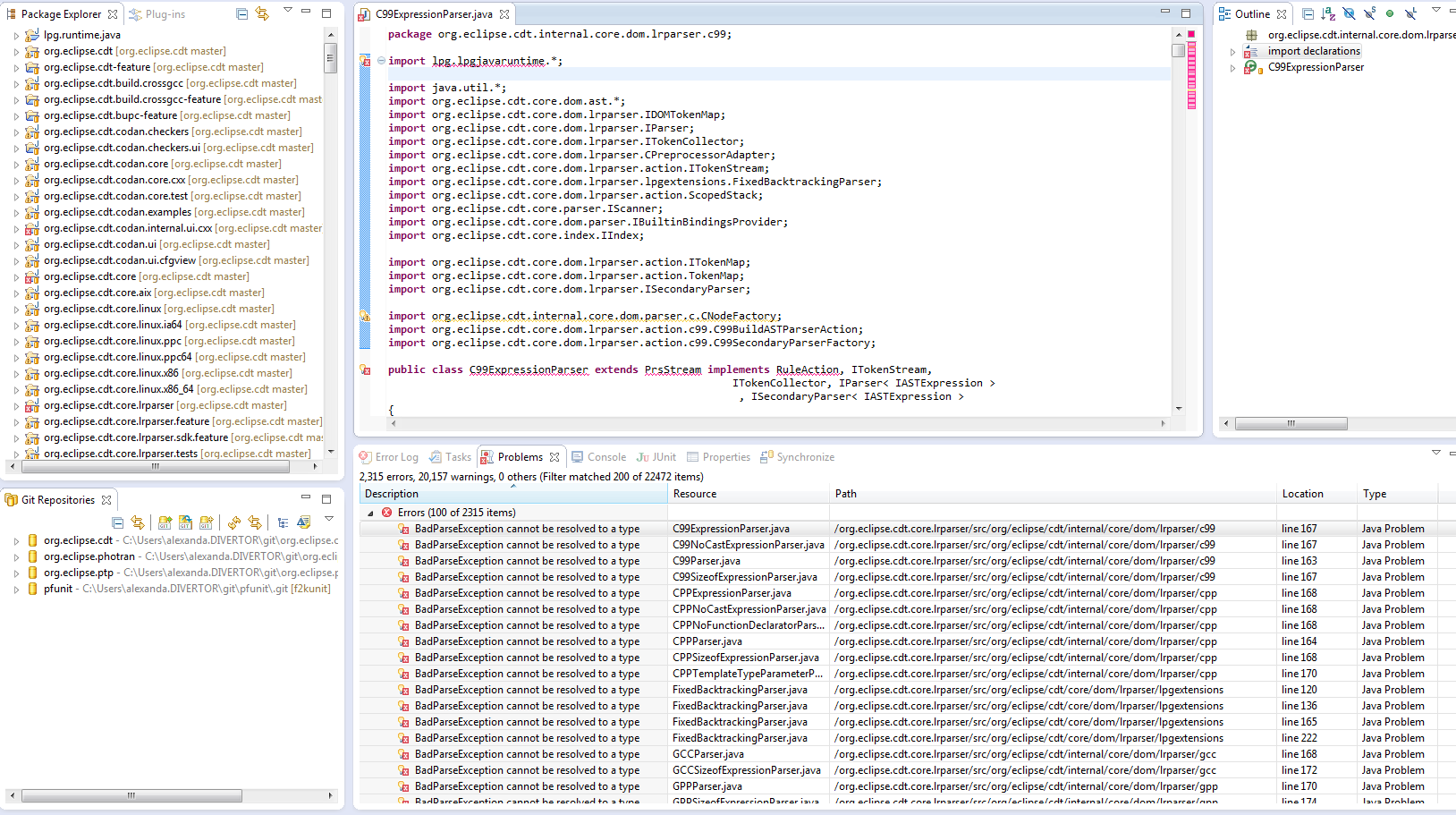Expand import declarations in Outline
Image resolution: width=1456 pixels, height=815 pixels.
[1233, 52]
